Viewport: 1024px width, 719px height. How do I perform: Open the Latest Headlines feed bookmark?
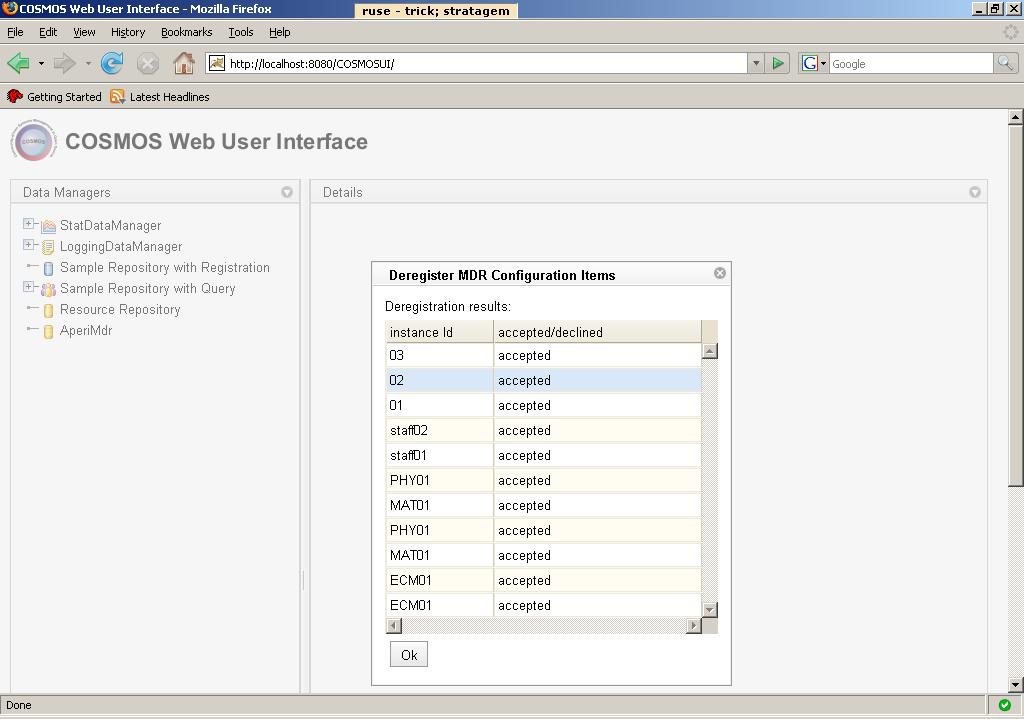160,97
